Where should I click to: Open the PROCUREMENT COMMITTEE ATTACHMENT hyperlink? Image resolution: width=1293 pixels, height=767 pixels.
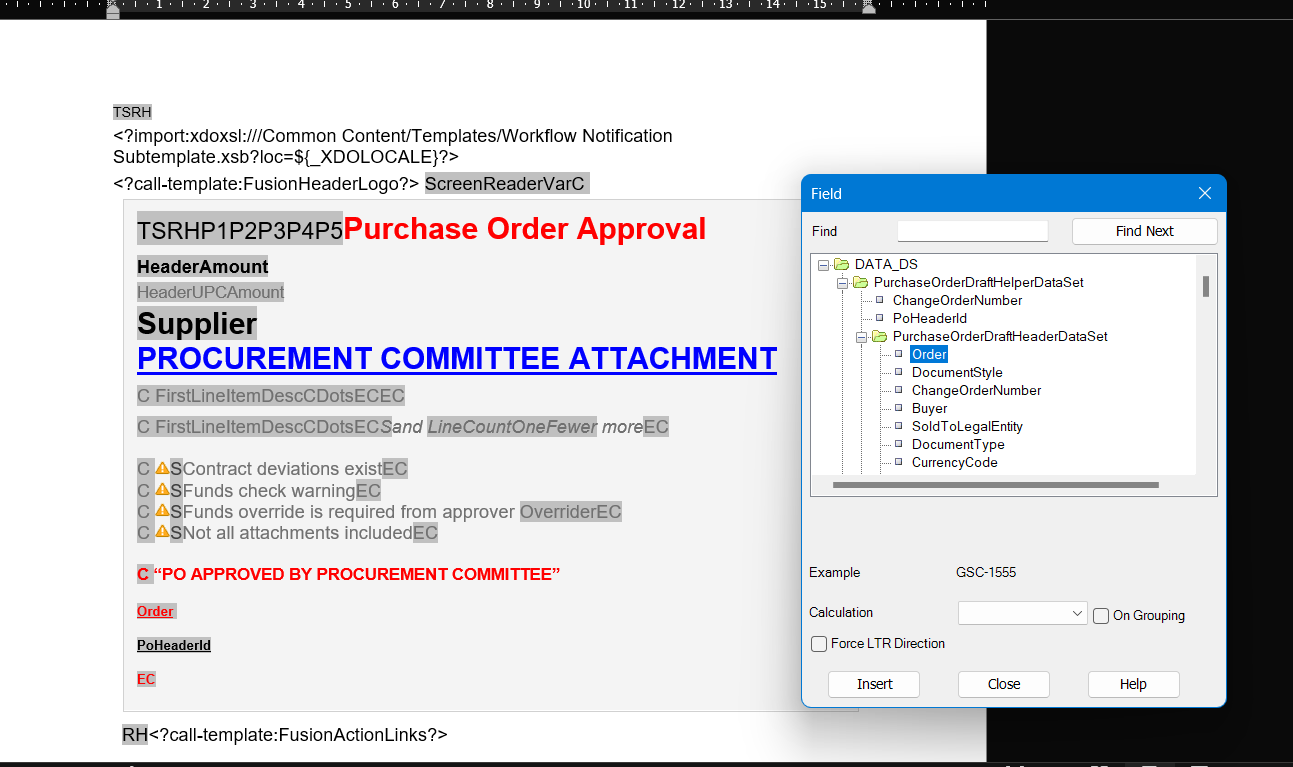point(457,358)
